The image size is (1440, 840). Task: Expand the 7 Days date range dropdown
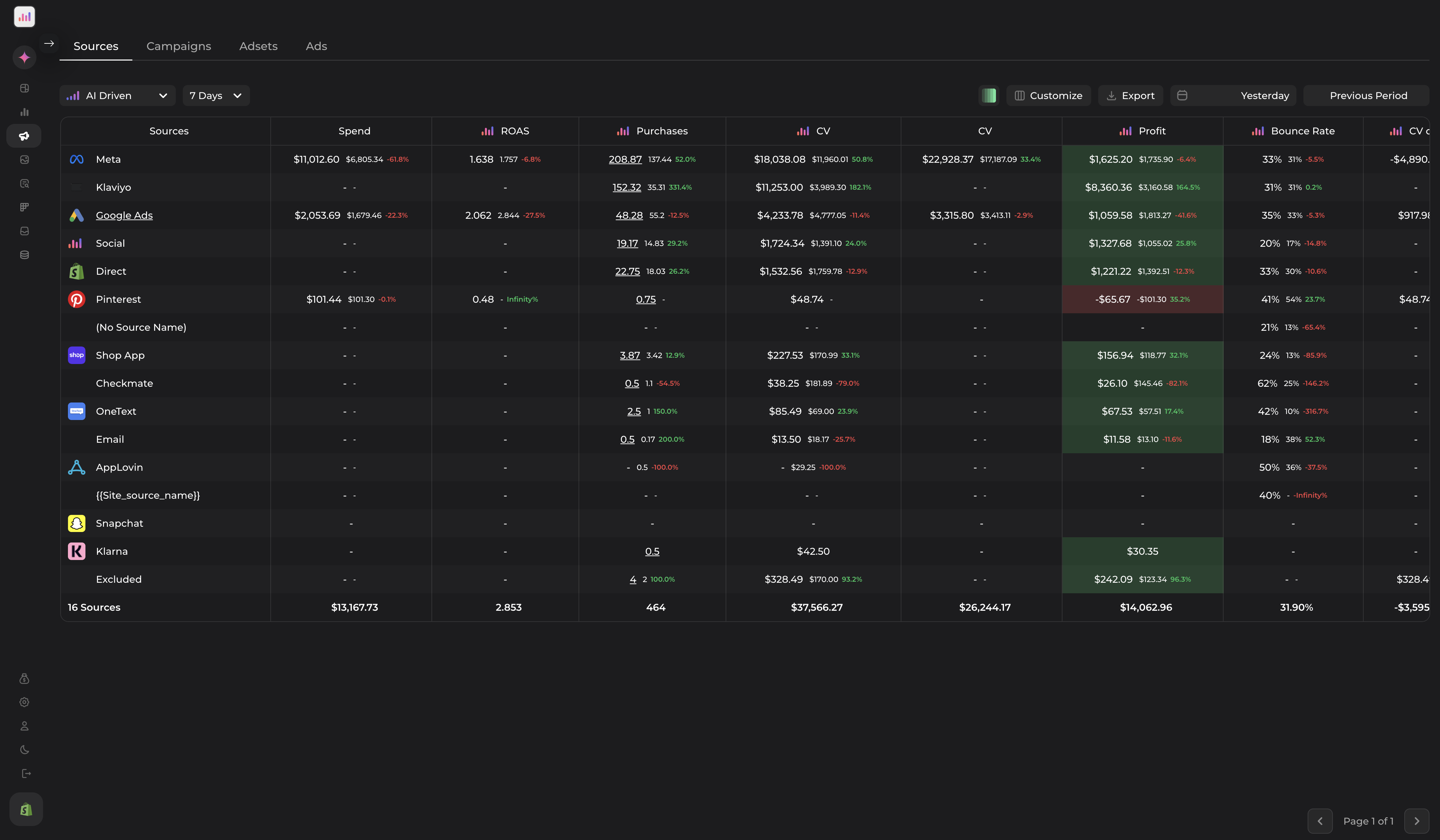coord(215,95)
